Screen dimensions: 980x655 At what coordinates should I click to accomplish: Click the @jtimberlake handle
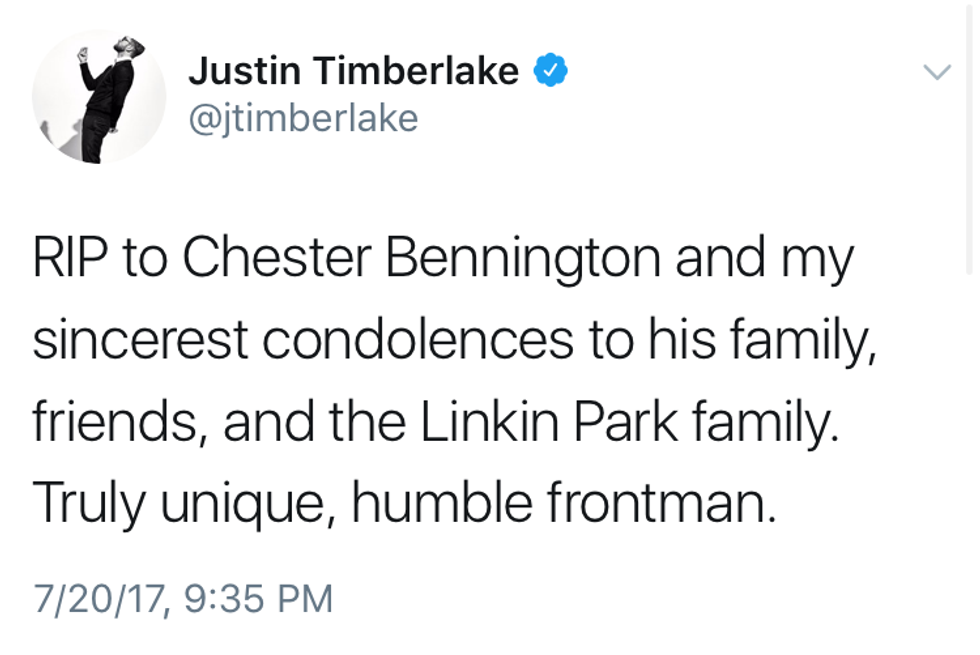pyautogui.click(x=303, y=119)
